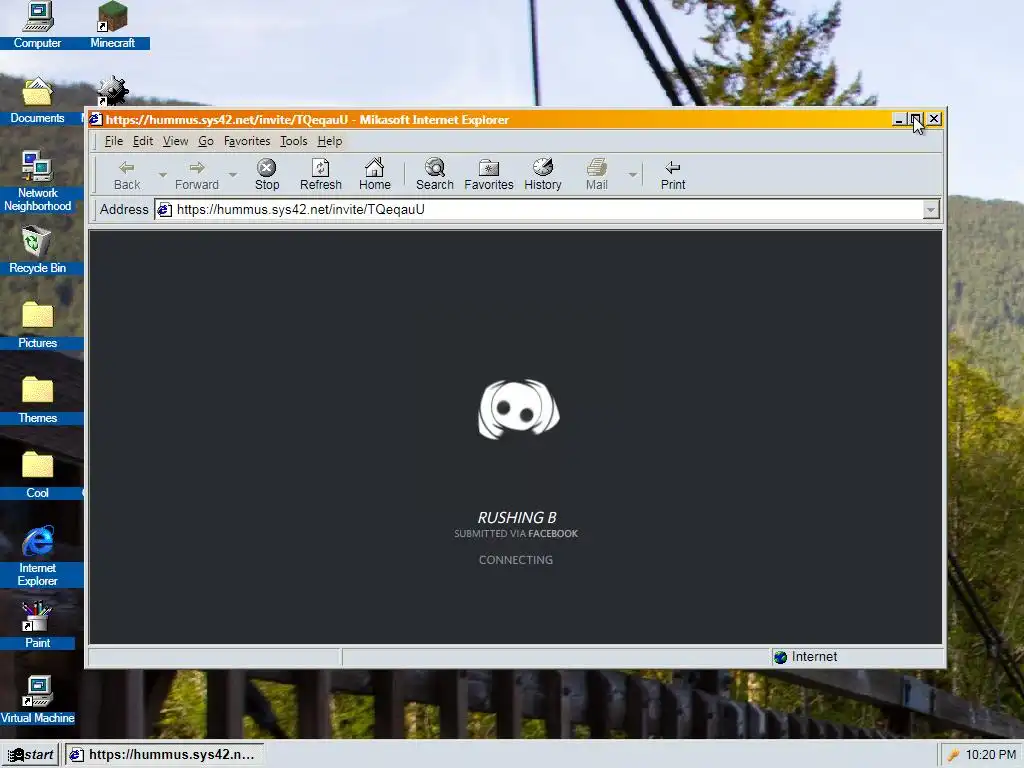Select the Pictures folder icon
Screen dimensions: 1024x768
point(37,325)
